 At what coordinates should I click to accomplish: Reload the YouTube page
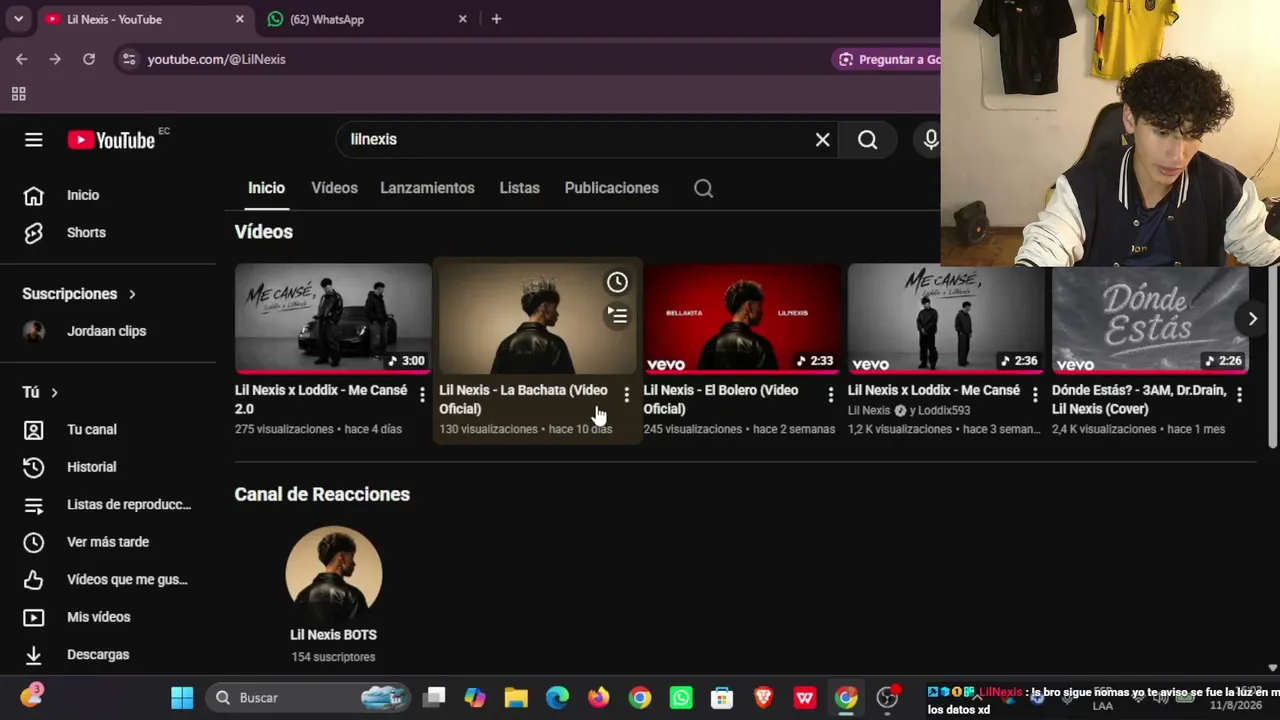click(x=89, y=59)
